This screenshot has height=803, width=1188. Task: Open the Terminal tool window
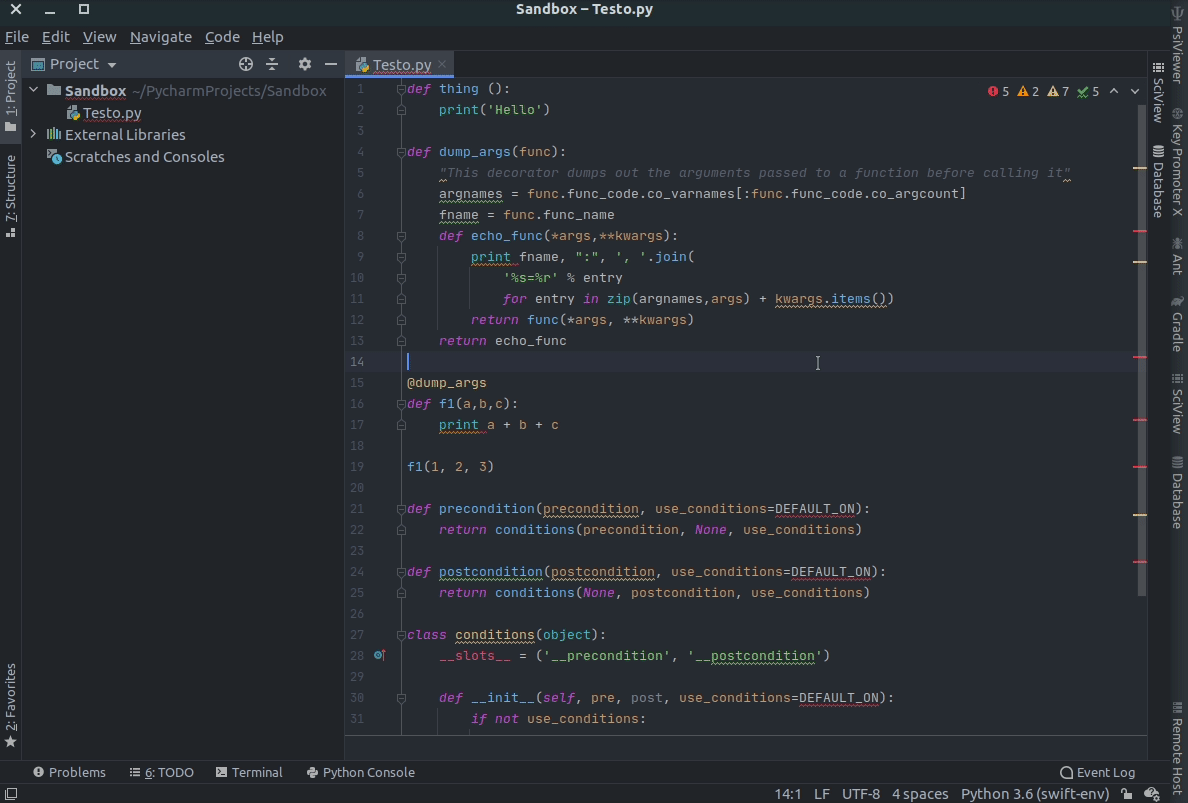(x=249, y=772)
